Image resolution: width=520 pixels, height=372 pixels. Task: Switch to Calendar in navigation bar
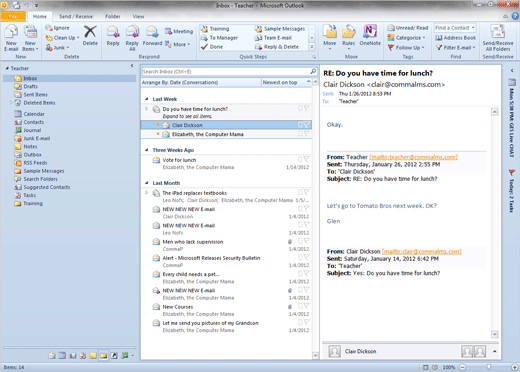62,356
